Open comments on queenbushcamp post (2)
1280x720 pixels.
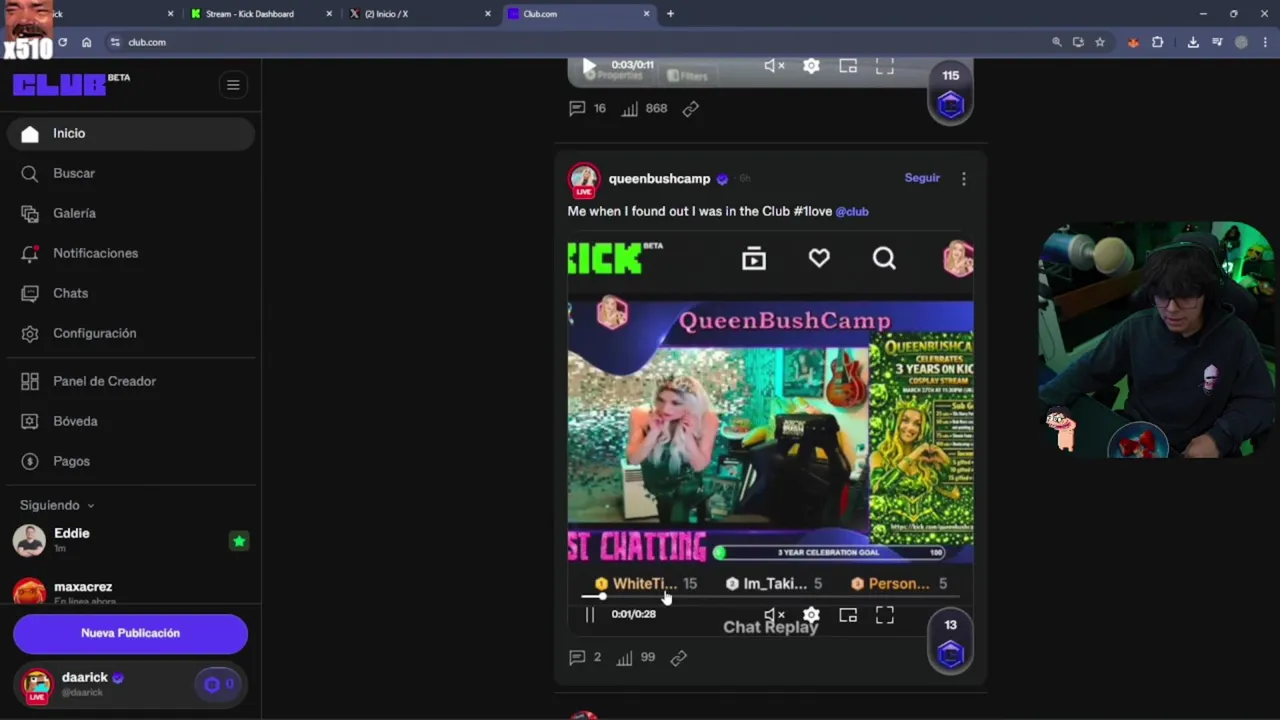[x=585, y=658]
